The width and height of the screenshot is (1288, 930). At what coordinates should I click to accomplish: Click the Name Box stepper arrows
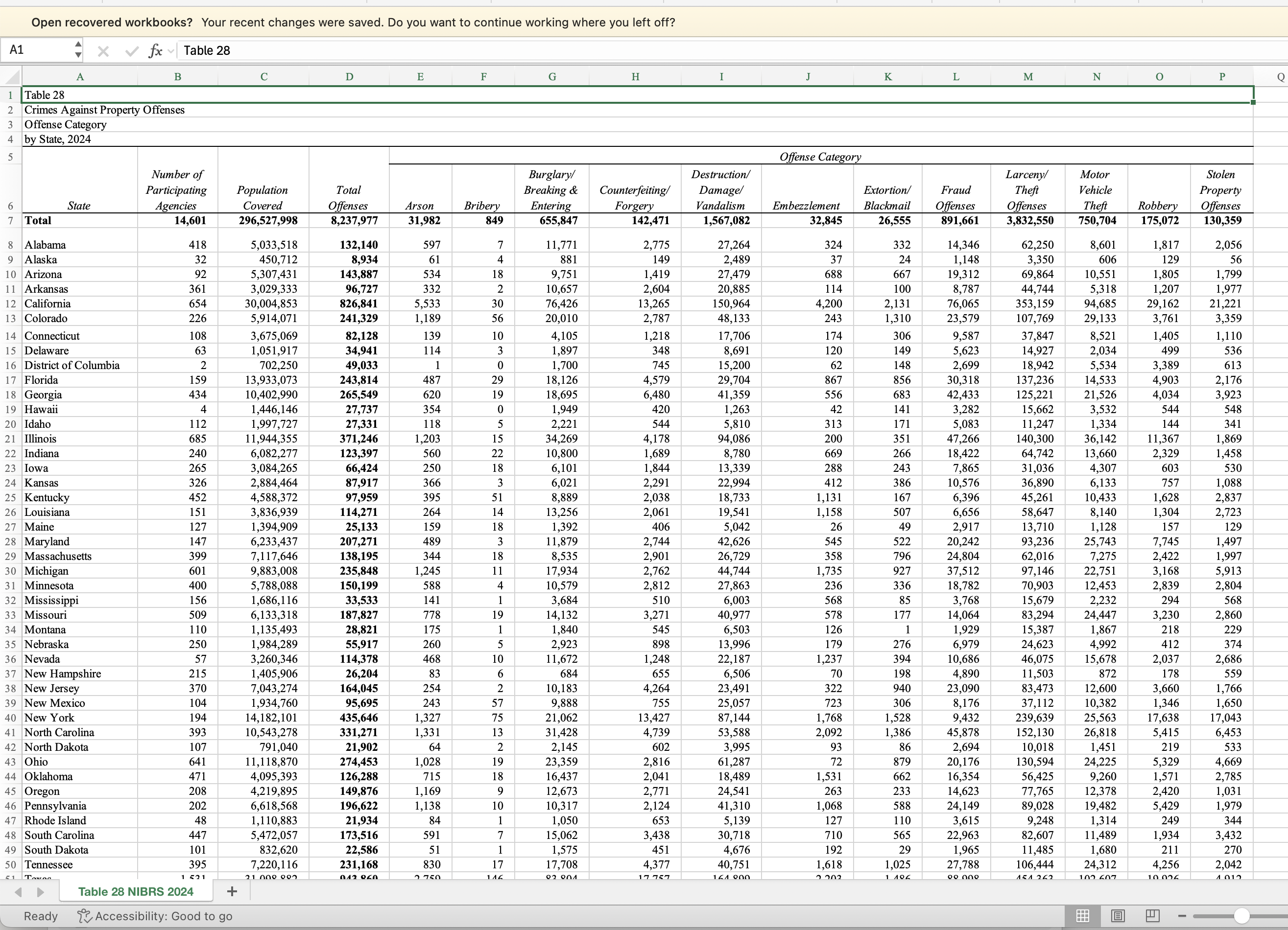[x=78, y=50]
